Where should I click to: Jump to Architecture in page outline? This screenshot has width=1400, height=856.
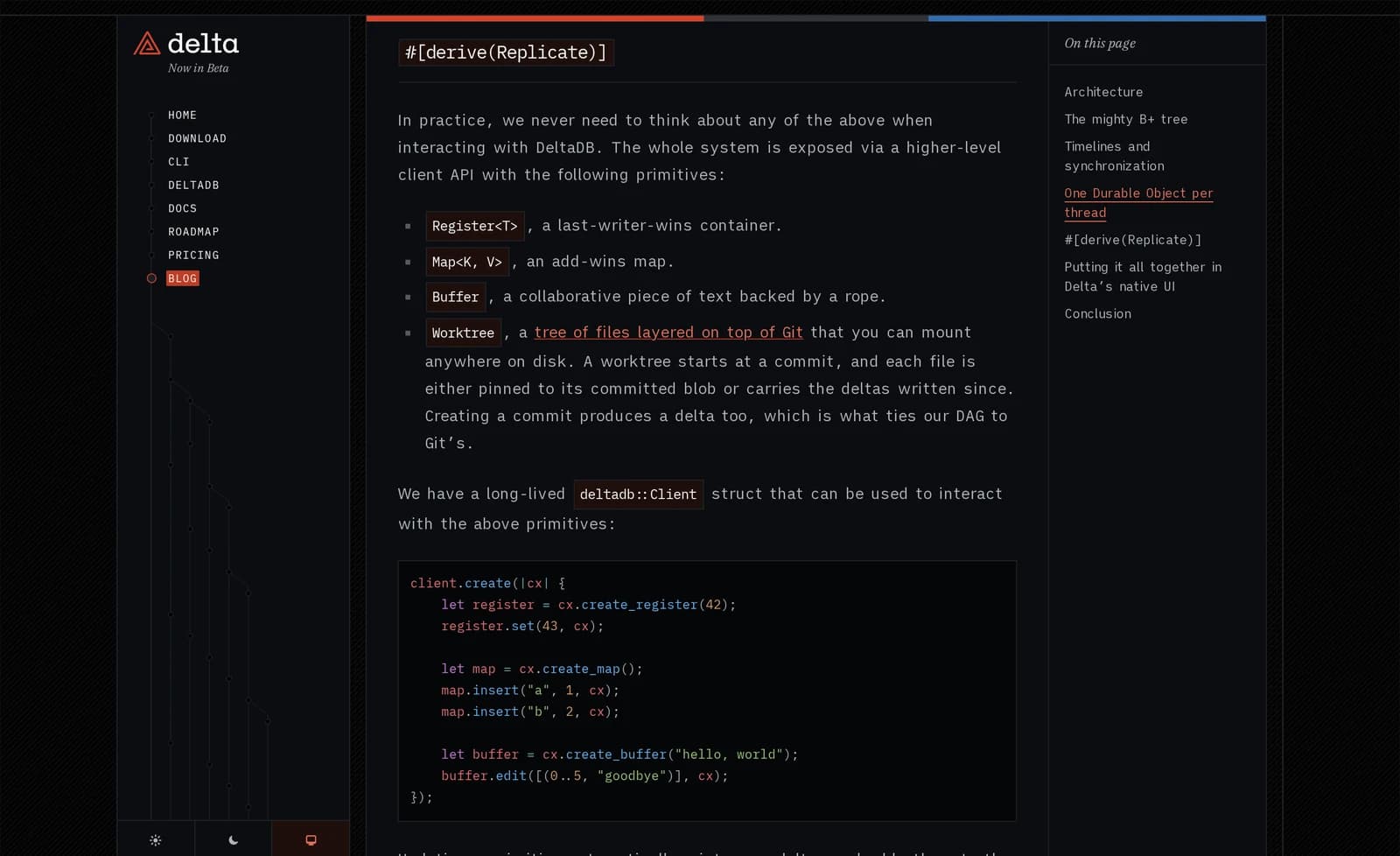click(x=1103, y=92)
